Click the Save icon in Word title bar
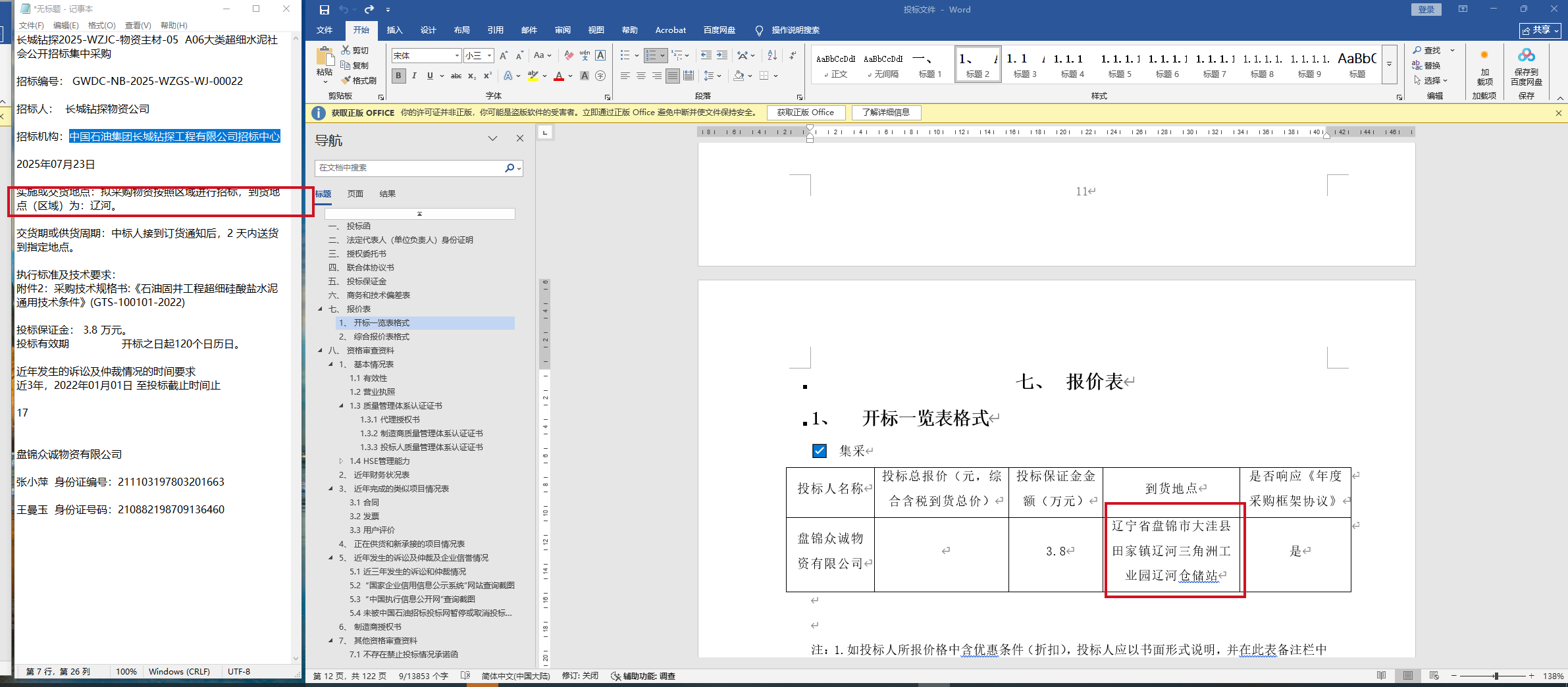Image resolution: width=1568 pixels, height=687 pixels. pyautogui.click(x=324, y=9)
